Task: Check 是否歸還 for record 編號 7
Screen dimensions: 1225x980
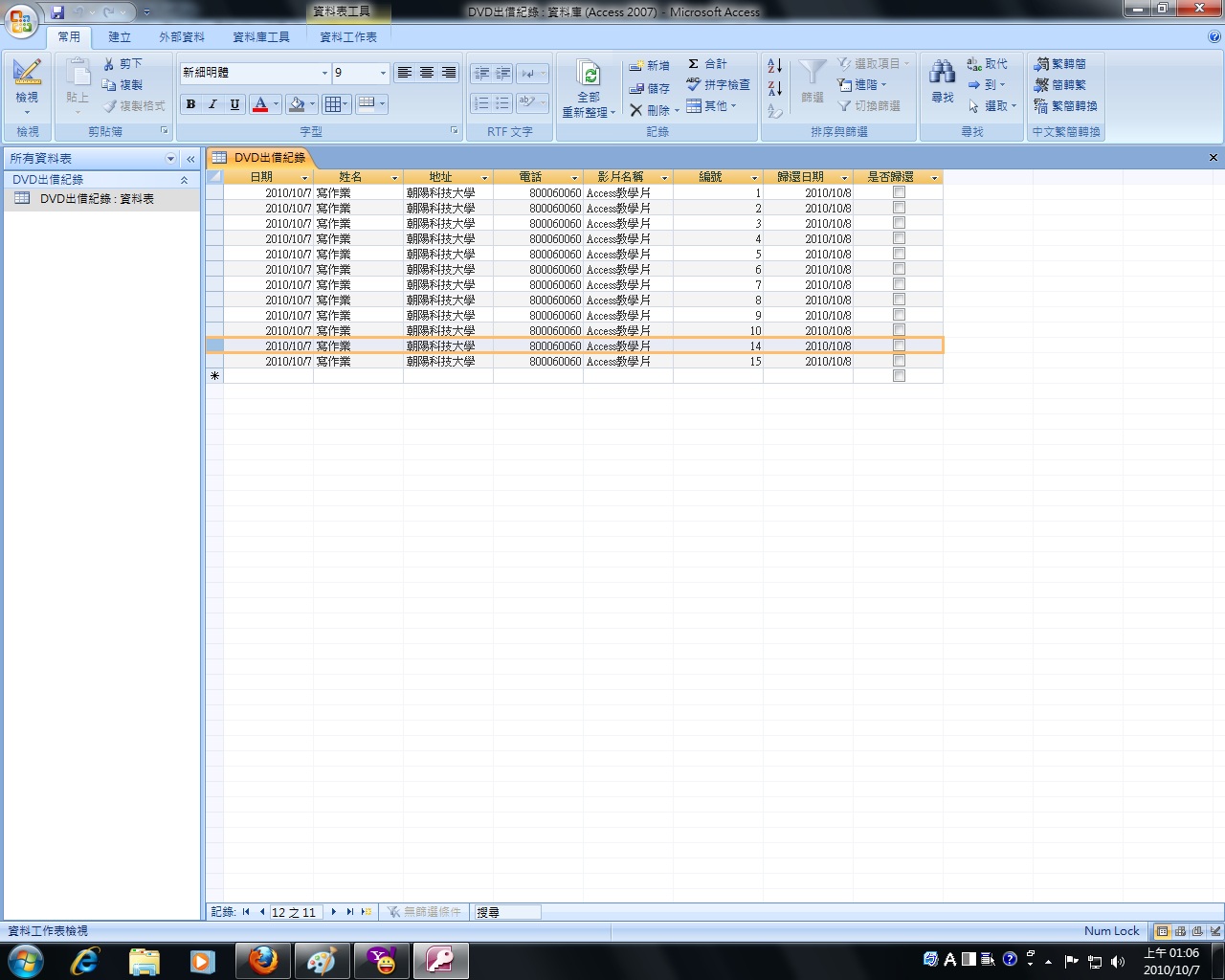Action: (899, 284)
